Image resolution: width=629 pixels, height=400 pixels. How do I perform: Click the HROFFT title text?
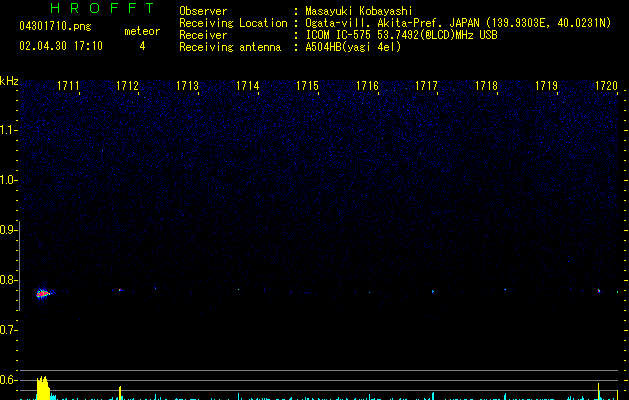coord(102,8)
